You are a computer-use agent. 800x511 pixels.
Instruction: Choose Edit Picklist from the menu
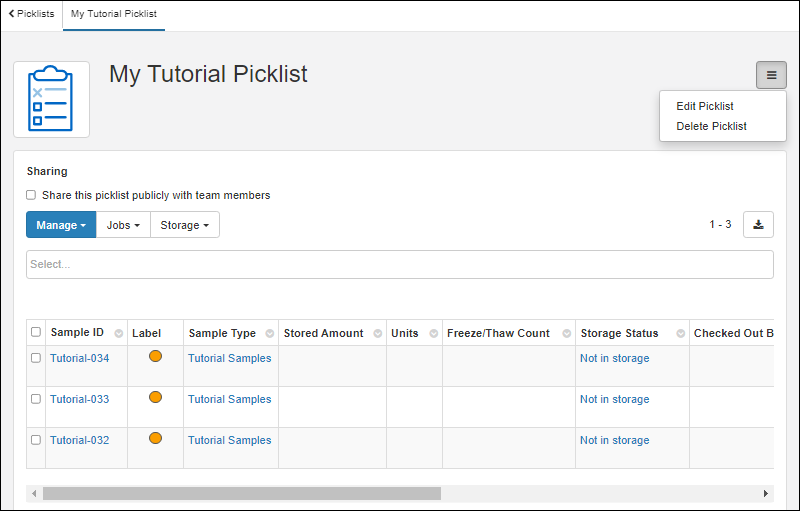[705, 106]
